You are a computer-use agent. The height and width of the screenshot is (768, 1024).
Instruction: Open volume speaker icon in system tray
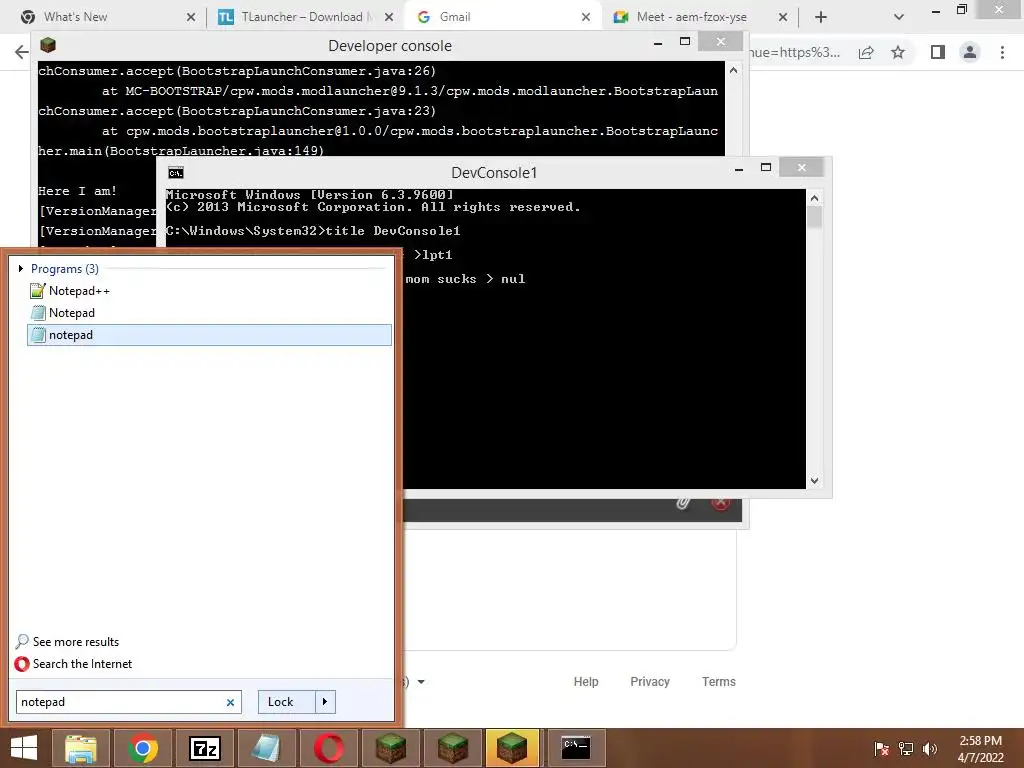click(x=929, y=748)
